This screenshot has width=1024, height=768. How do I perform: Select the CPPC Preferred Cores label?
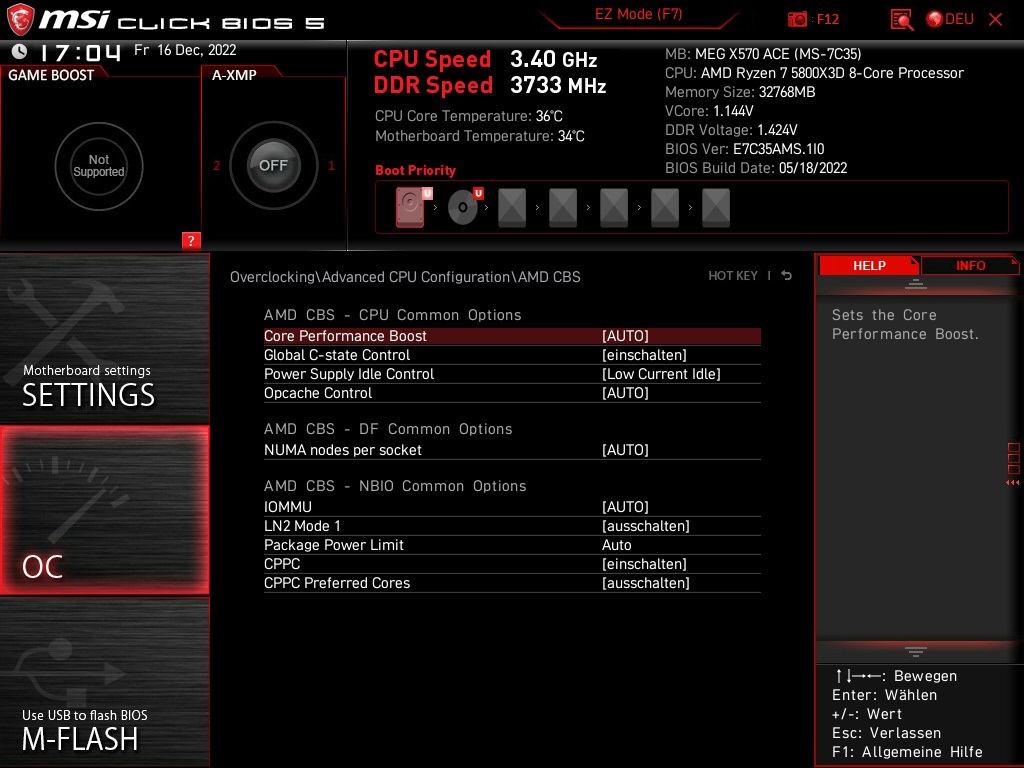click(337, 583)
